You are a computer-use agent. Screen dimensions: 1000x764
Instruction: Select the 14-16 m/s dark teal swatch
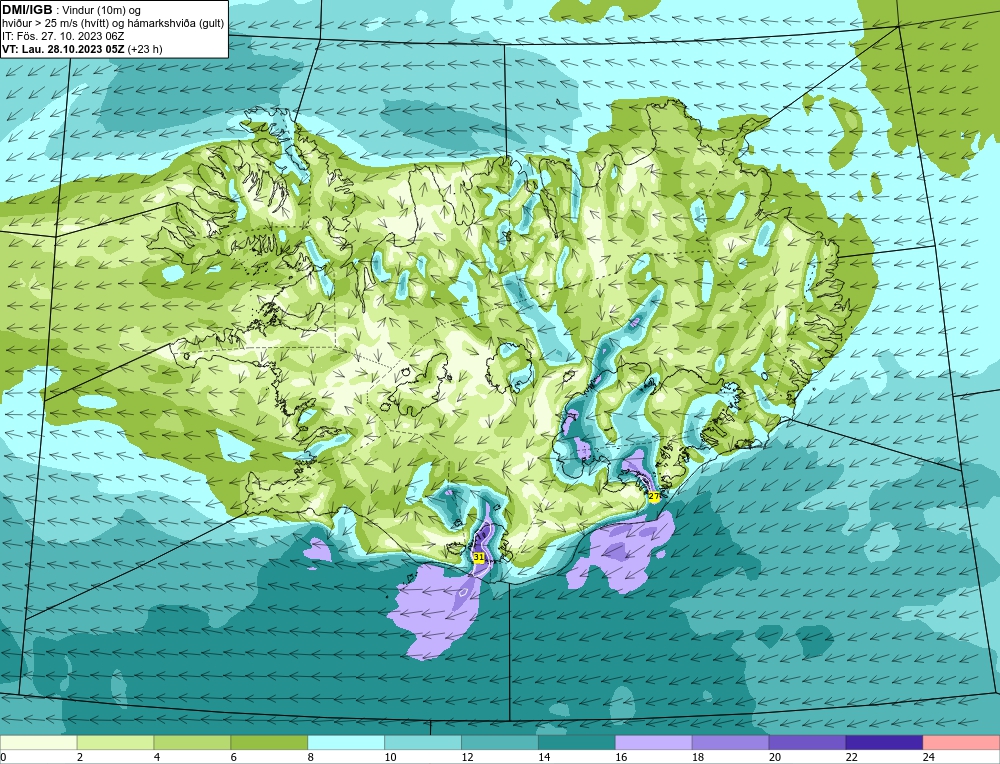pyautogui.click(x=577, y=742)
